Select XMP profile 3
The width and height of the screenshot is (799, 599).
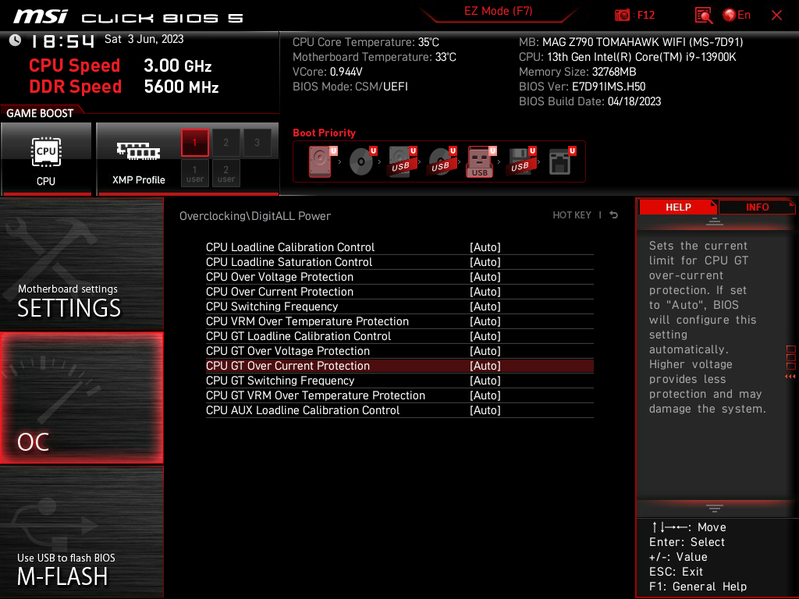pyautogui.click(x=257, y=143)
